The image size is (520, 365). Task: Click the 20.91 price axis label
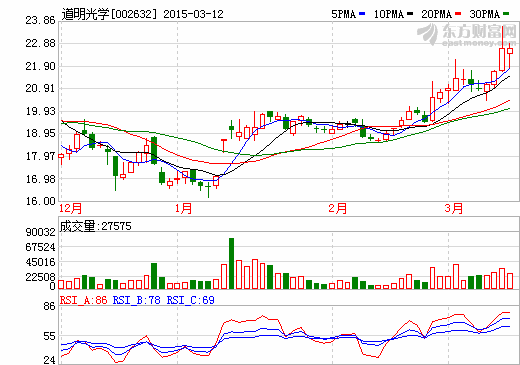click(x=40, y=88)
